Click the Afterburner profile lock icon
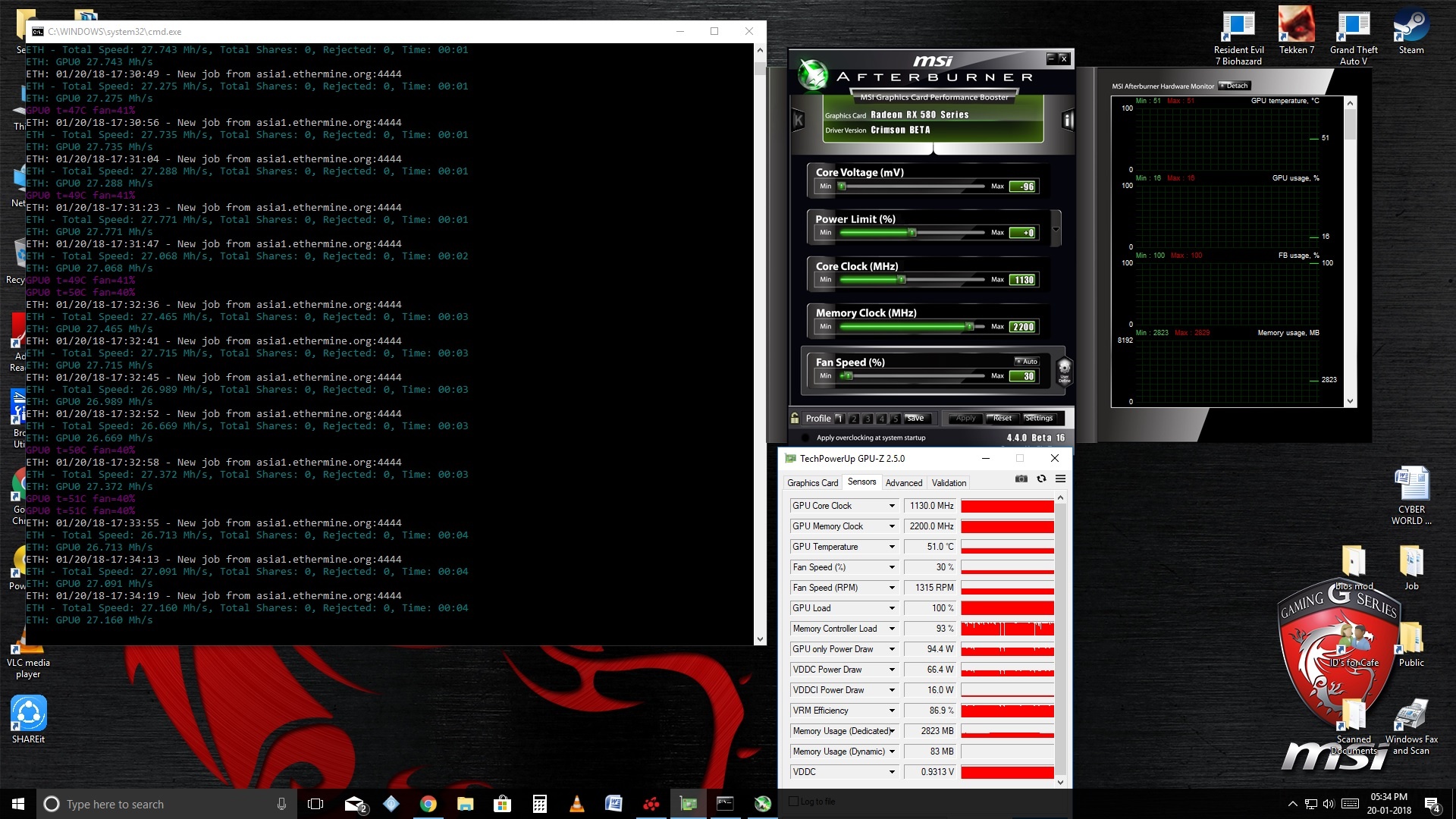1456x819 pixels. pos(795,418)
